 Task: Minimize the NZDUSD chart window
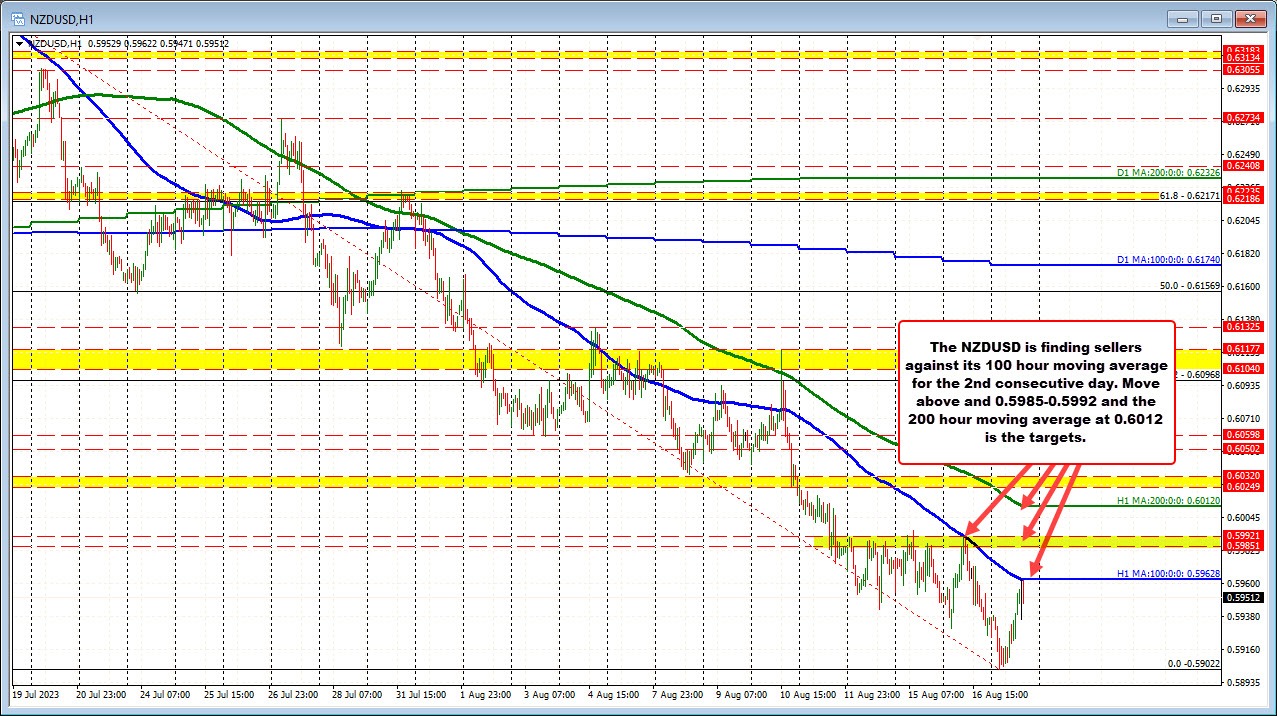point(1180,18)
